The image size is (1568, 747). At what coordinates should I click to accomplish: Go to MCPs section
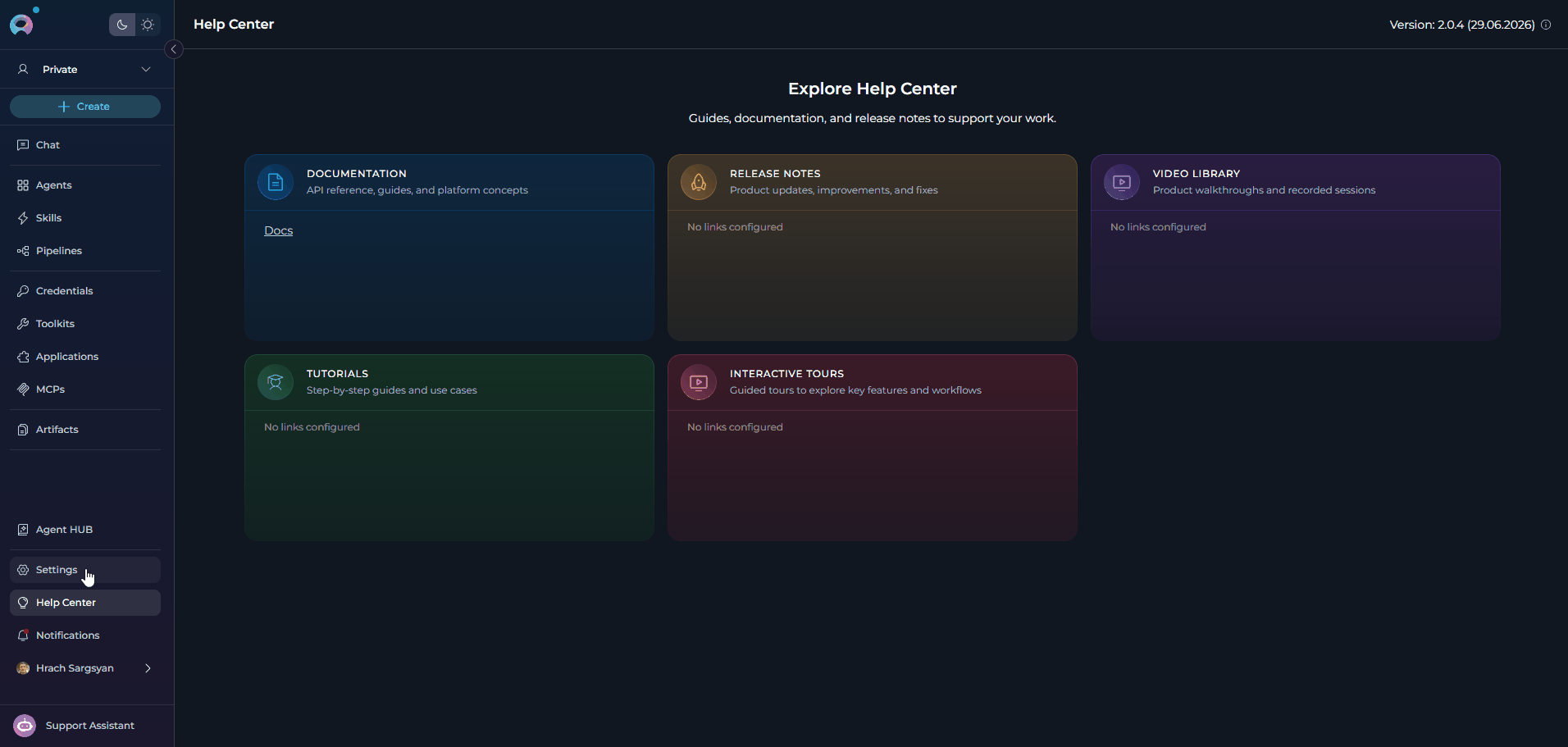click(85, 389)
